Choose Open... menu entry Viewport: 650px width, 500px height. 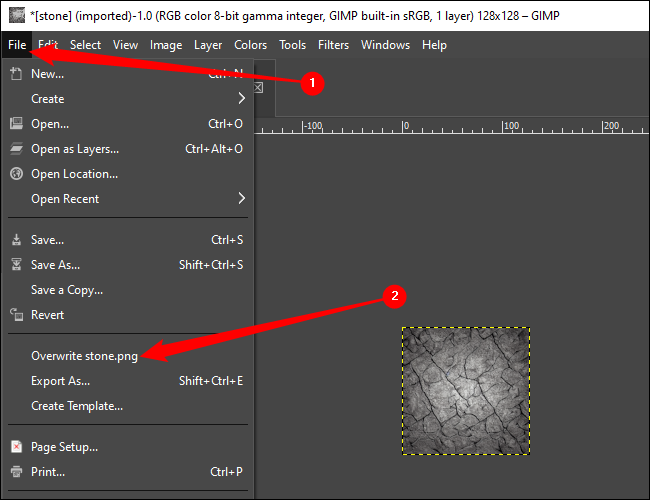click(x=128, y=124)
